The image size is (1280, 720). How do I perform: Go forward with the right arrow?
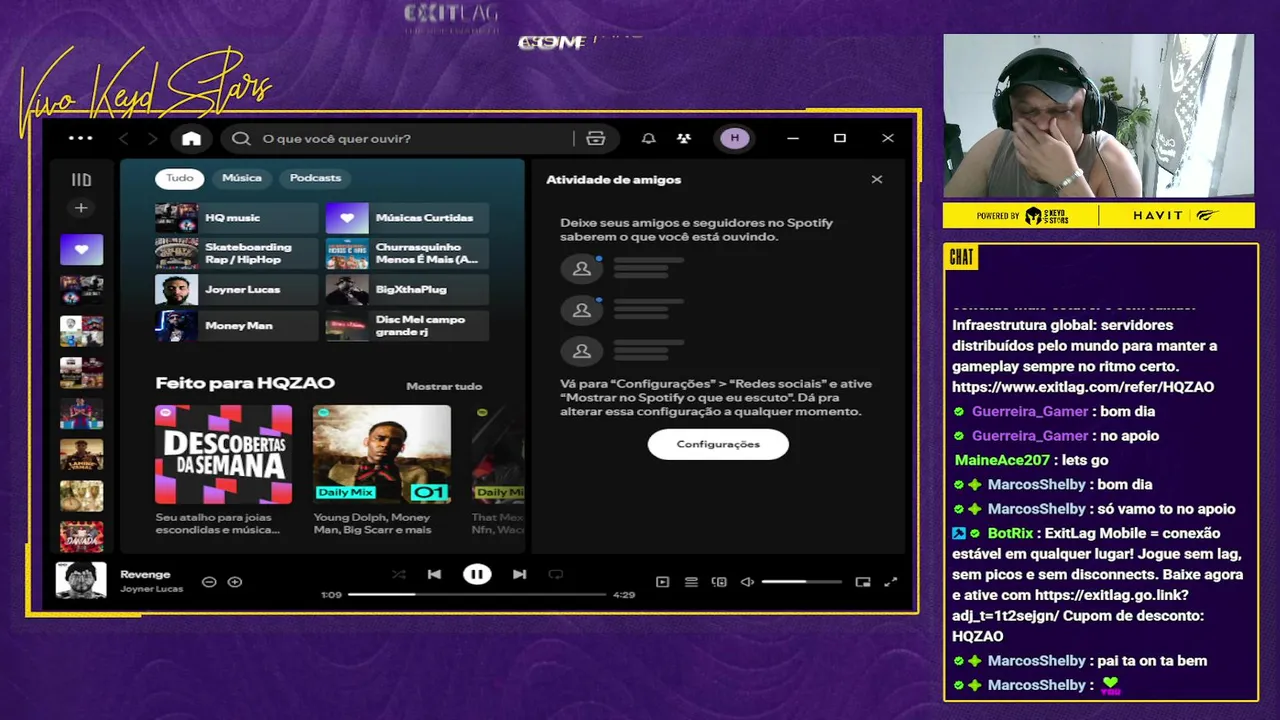pyautogui.click(x=153, y=138)
